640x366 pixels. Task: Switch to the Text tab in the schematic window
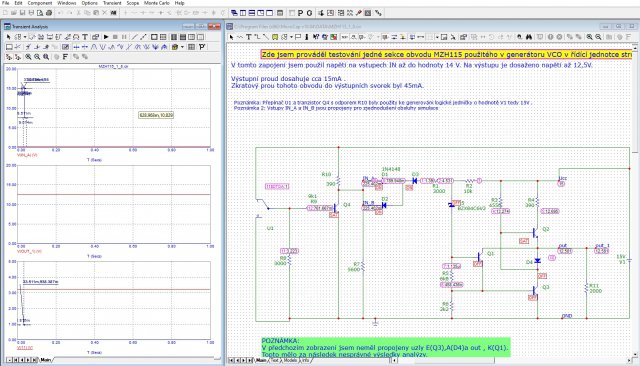pyautogui.click(x=275, y=360)
